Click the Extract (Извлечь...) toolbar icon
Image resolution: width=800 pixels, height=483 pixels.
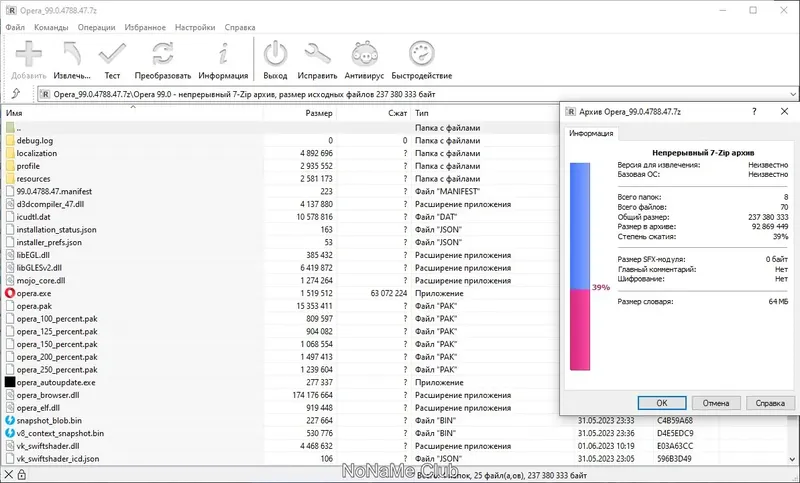point(72,54)
